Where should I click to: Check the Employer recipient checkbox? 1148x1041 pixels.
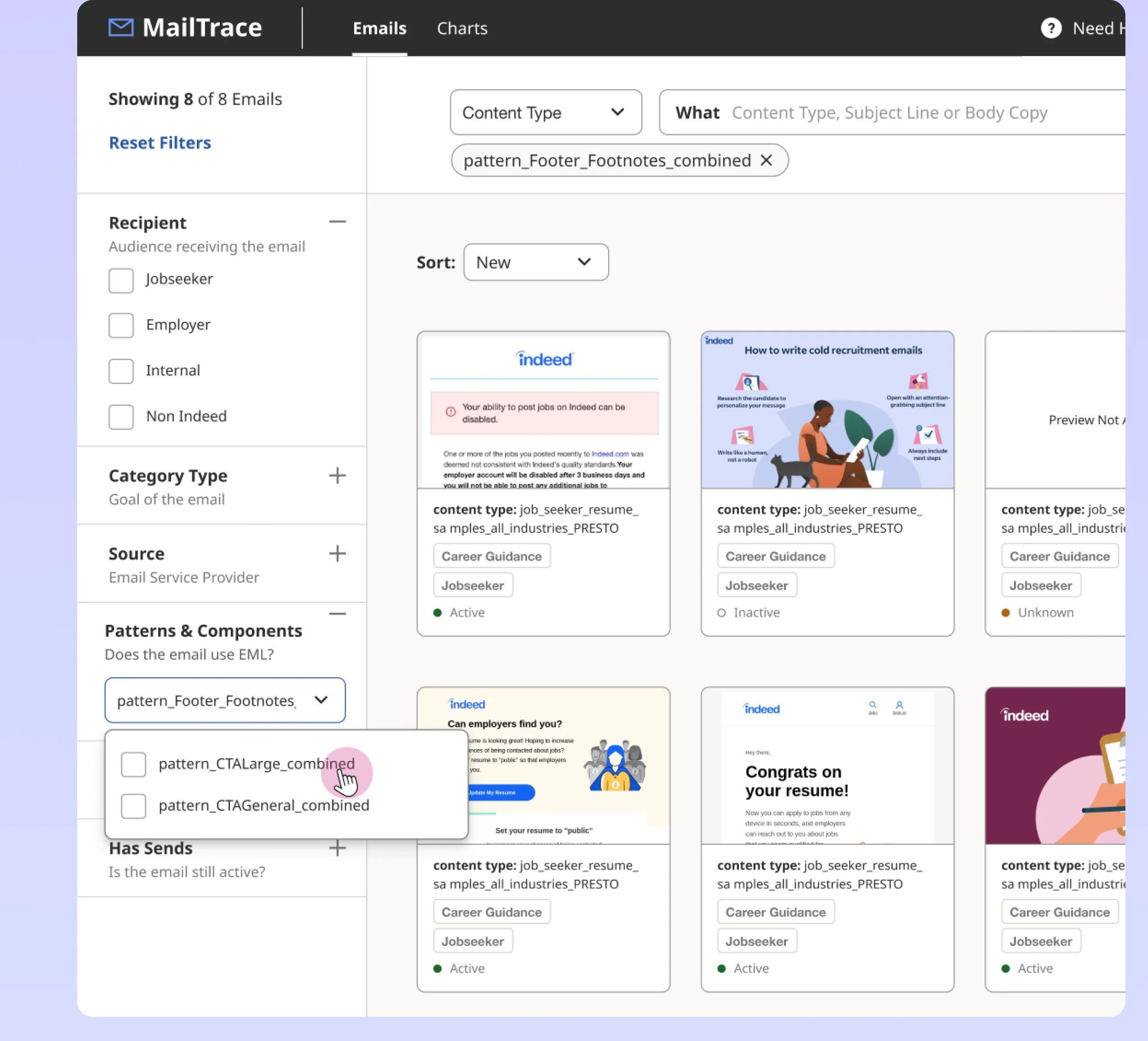121,325
